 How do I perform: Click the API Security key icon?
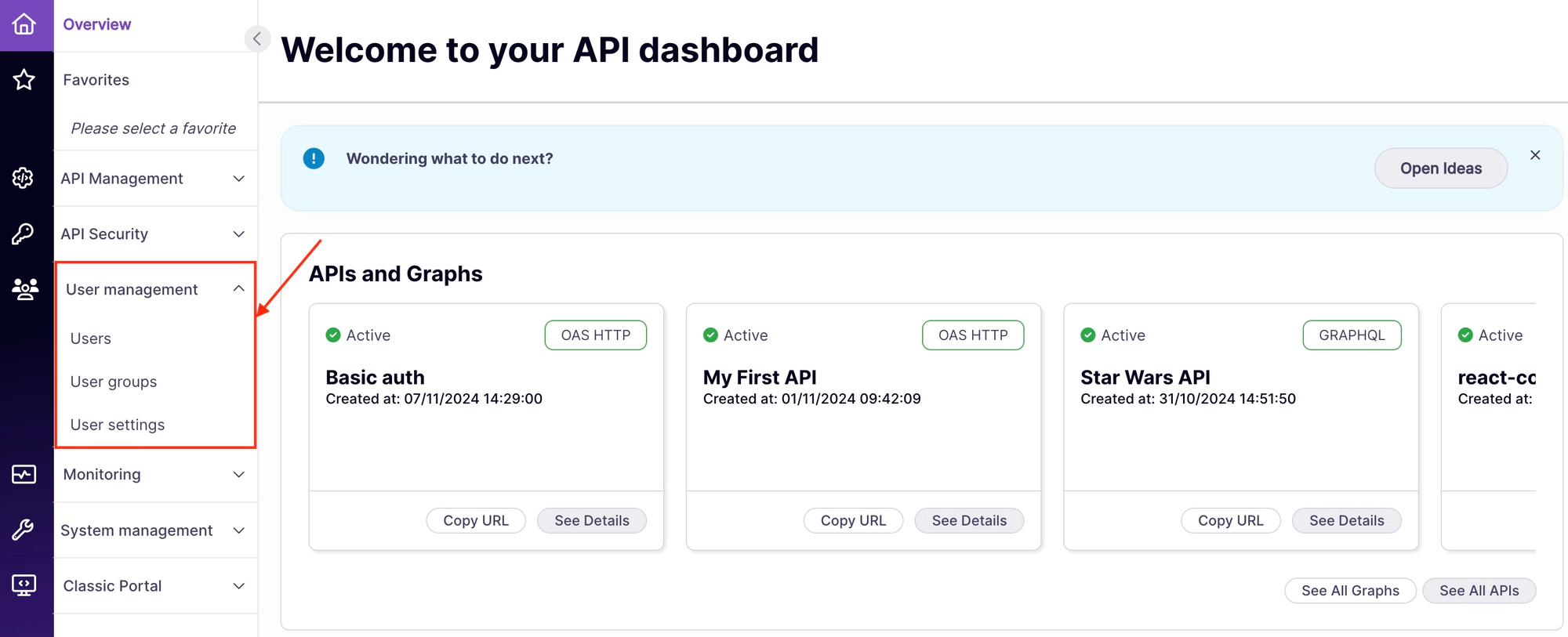24,233
